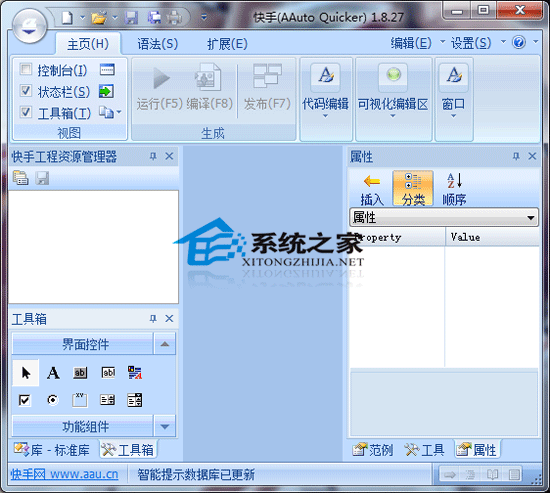Uncheck the 工具箱(T) checkbox
550x493 pixels.
26,112
